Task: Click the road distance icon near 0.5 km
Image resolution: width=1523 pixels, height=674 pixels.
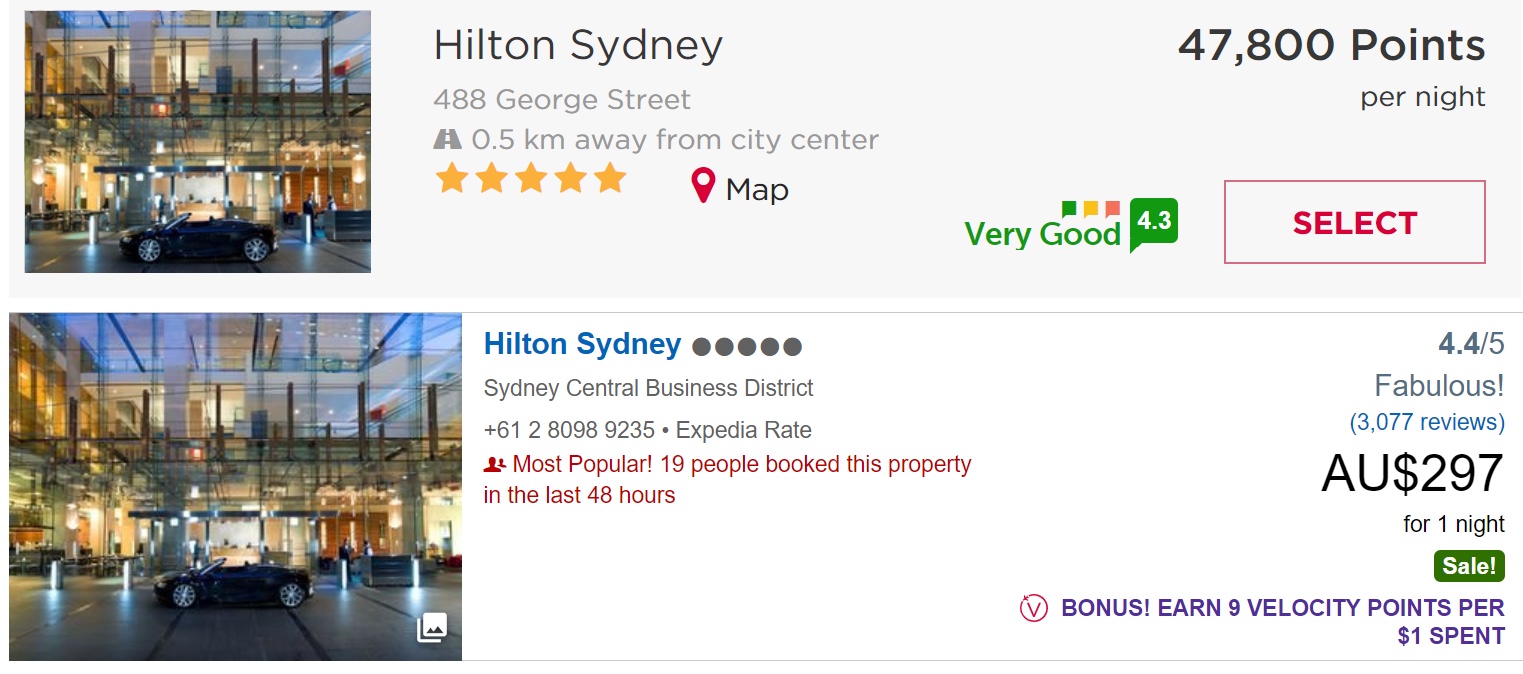Action: (x=447, y=139)
